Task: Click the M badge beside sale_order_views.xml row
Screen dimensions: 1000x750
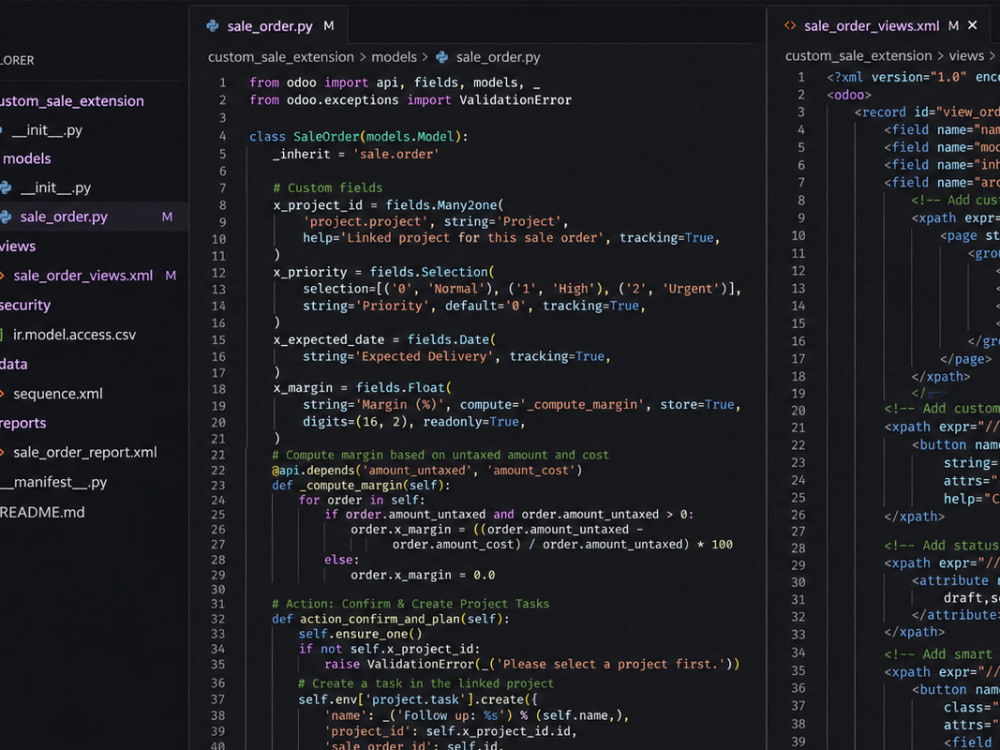Action: 171,276
